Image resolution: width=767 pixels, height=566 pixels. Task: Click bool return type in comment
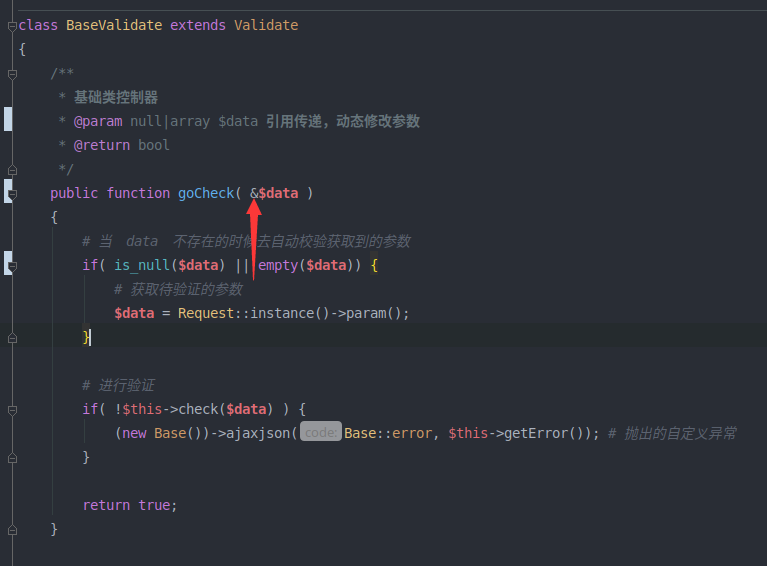click(x=154, y=145)
